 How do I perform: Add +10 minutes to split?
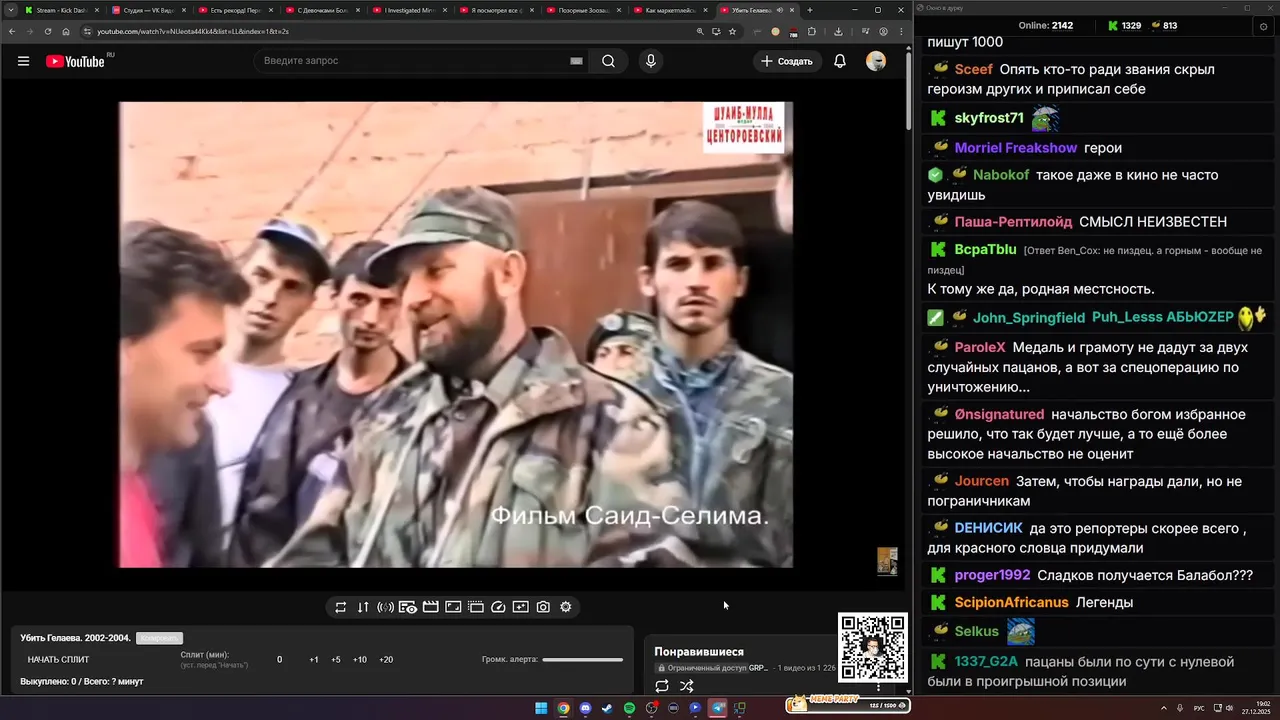click(360, 660)
